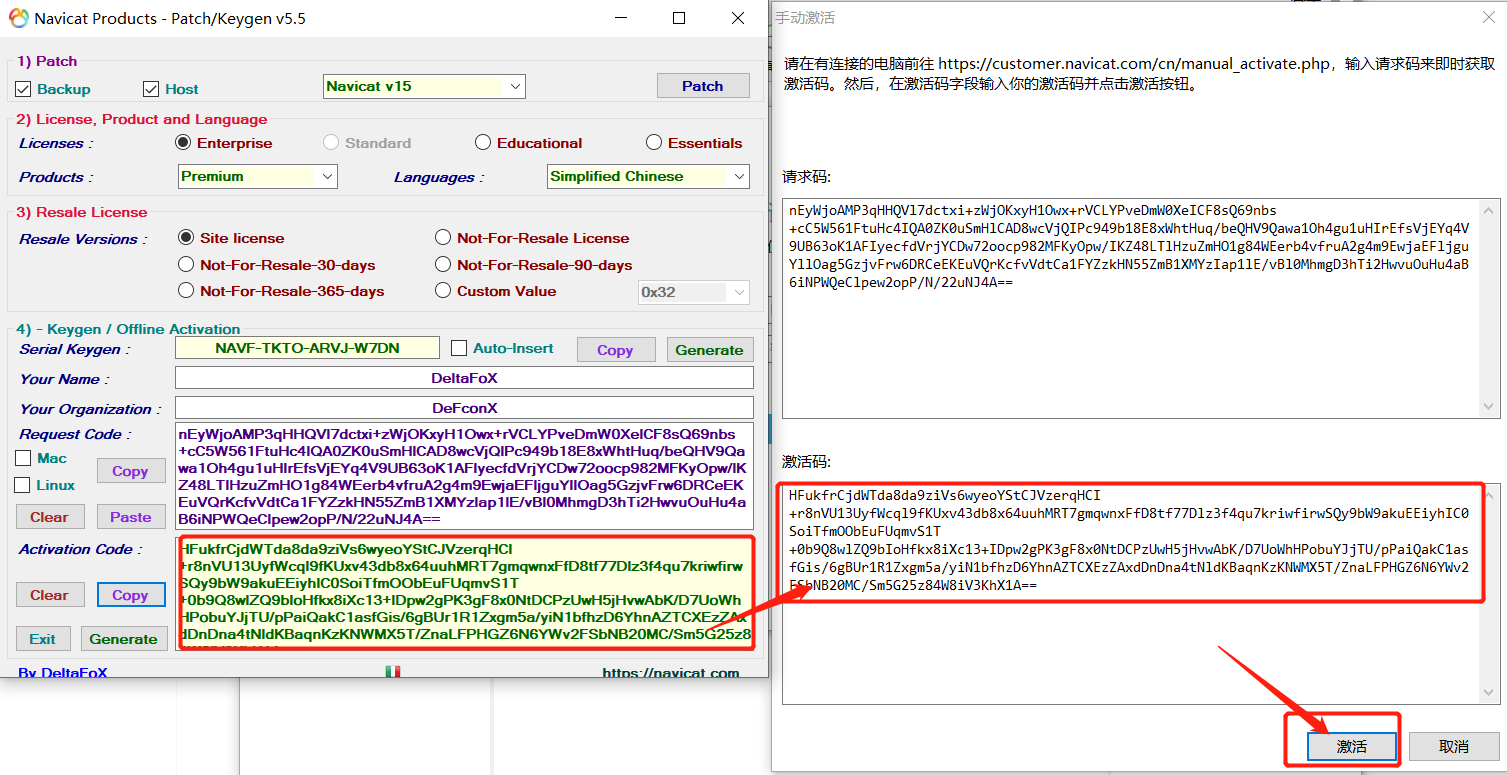The width and height of the screenshot is (1507, 775).
Task: Click the 'Resale Versions :' label
Action: pos(83,239)
